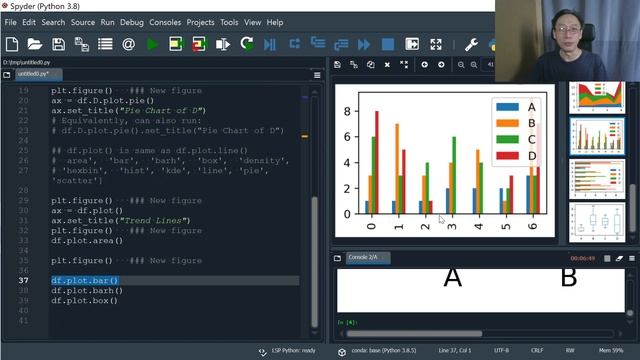The width and height of the screenshot is (640, 360).
Task: Toggle fullscreen mode icon
Action: (x=436, y=44)
